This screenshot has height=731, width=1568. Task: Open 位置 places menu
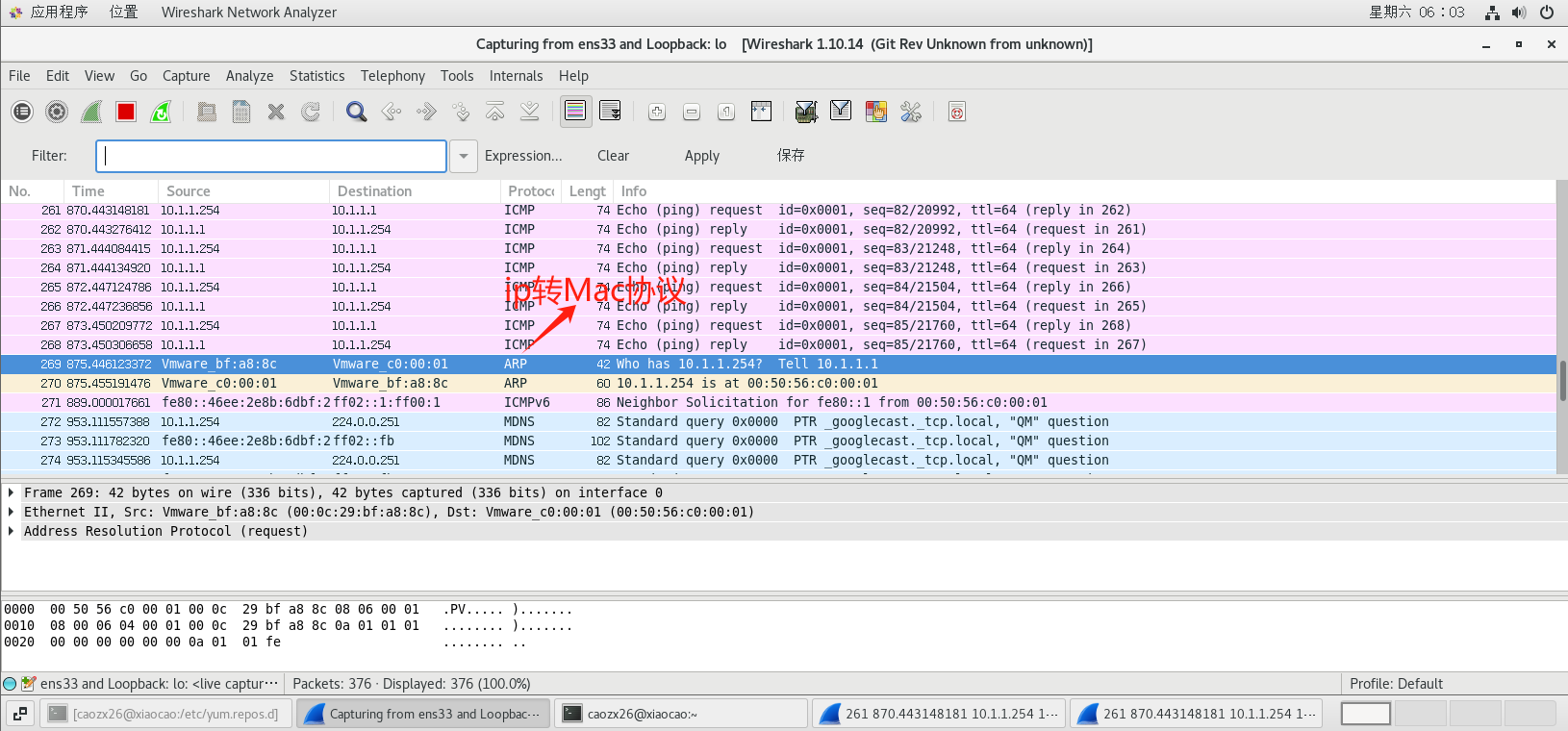pyautogui.click(x=123, y=13)
